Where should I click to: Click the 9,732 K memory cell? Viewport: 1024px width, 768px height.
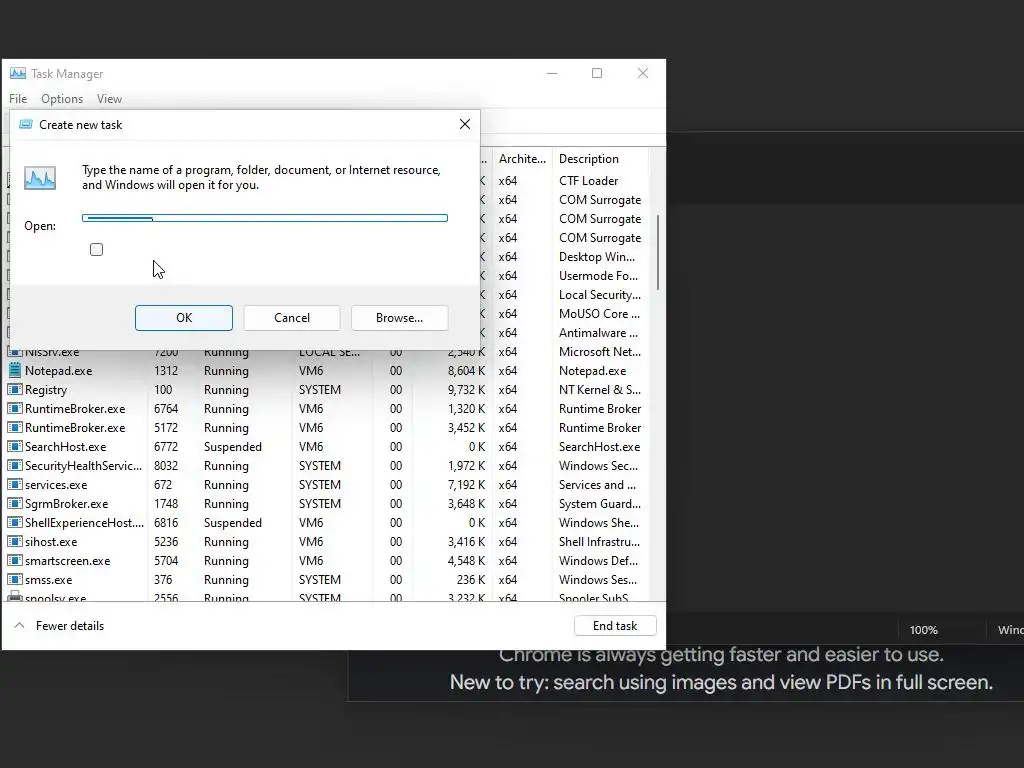pos(466,389)
